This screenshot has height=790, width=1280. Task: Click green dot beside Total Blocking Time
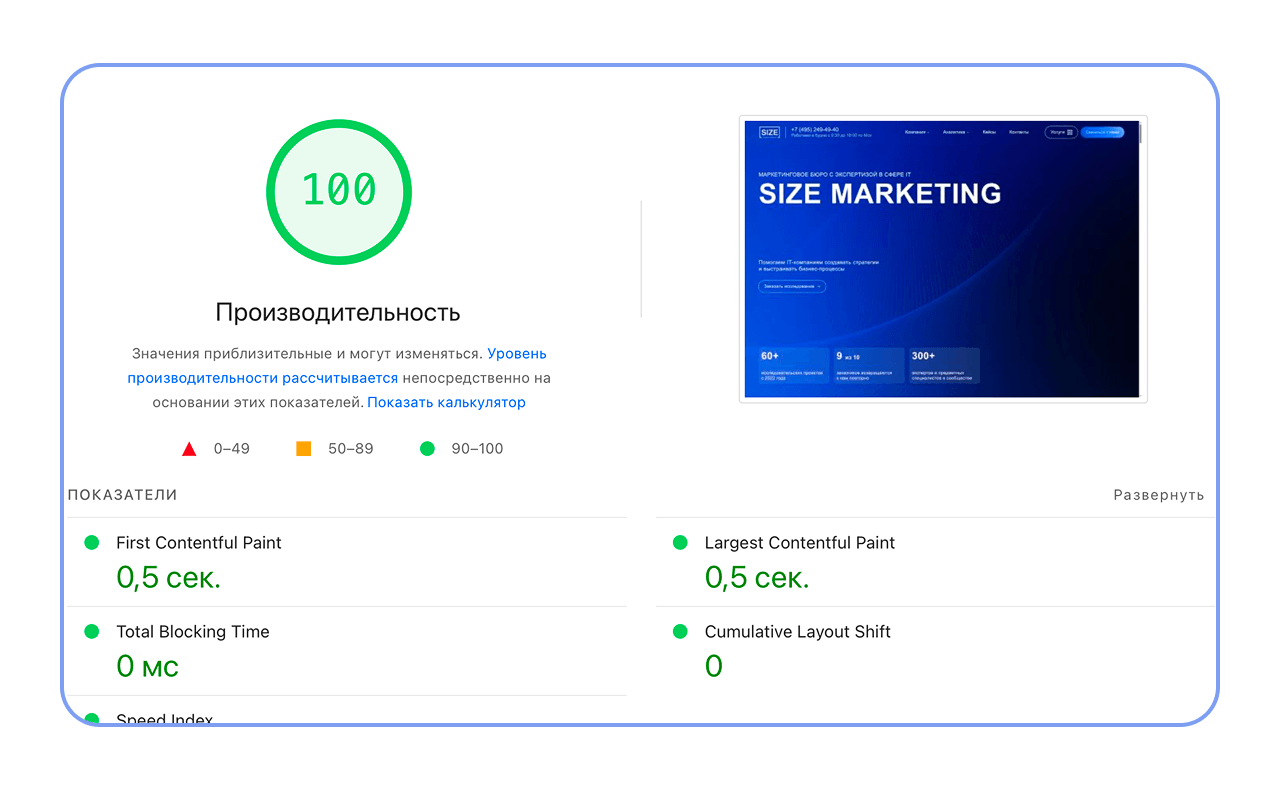[92, 631]
